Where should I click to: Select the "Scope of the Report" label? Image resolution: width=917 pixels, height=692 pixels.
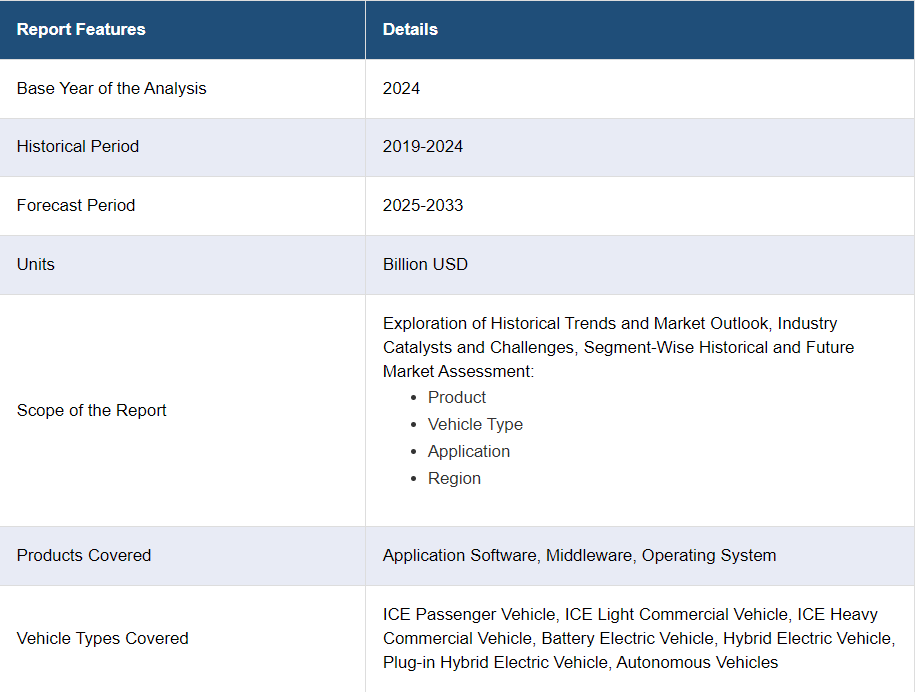(x=92, y=410)
